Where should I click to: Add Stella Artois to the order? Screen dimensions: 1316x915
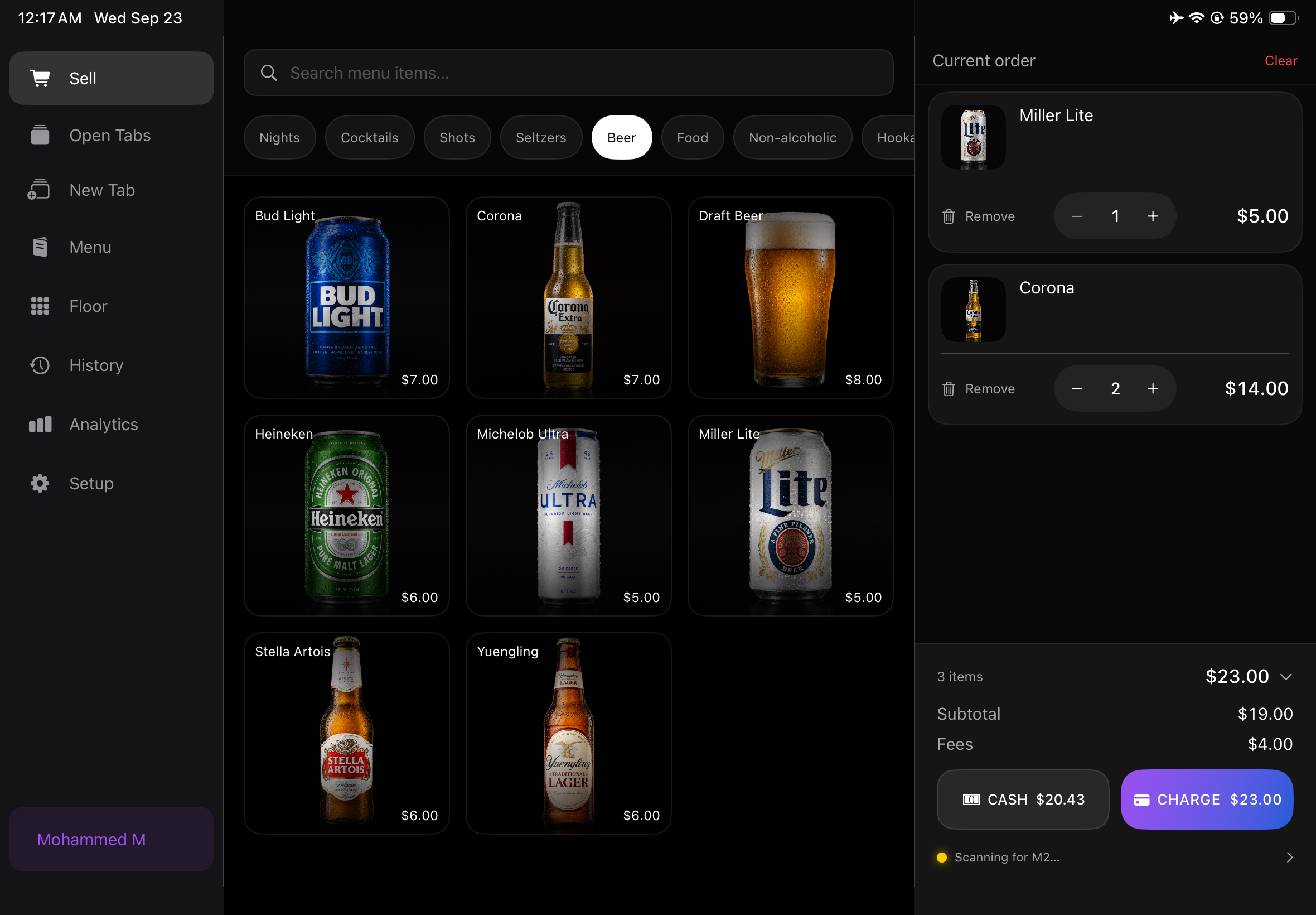click(347, 733)
